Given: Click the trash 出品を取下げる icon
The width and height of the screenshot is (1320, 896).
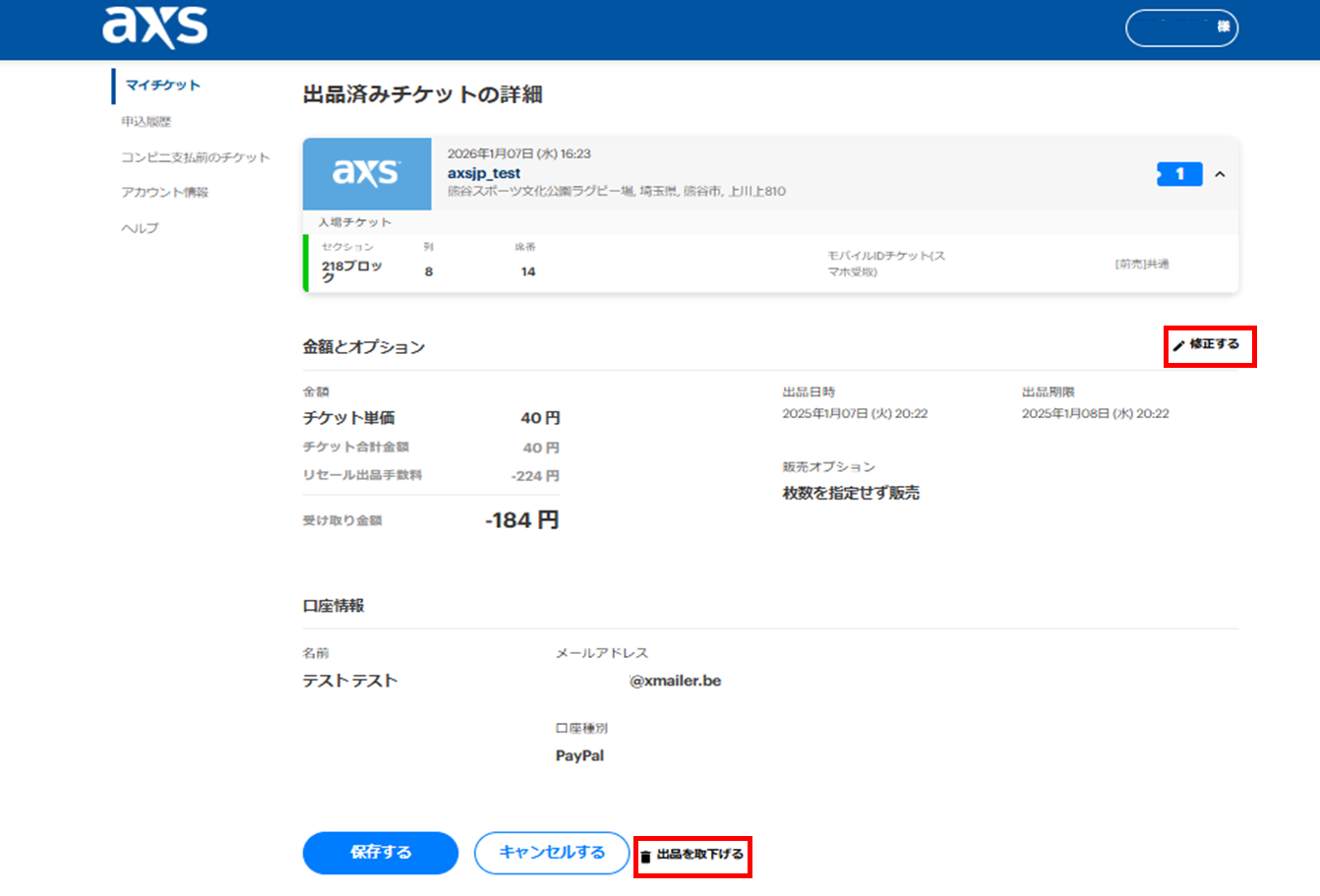Looking at the screenshot, I should [645, 856].
